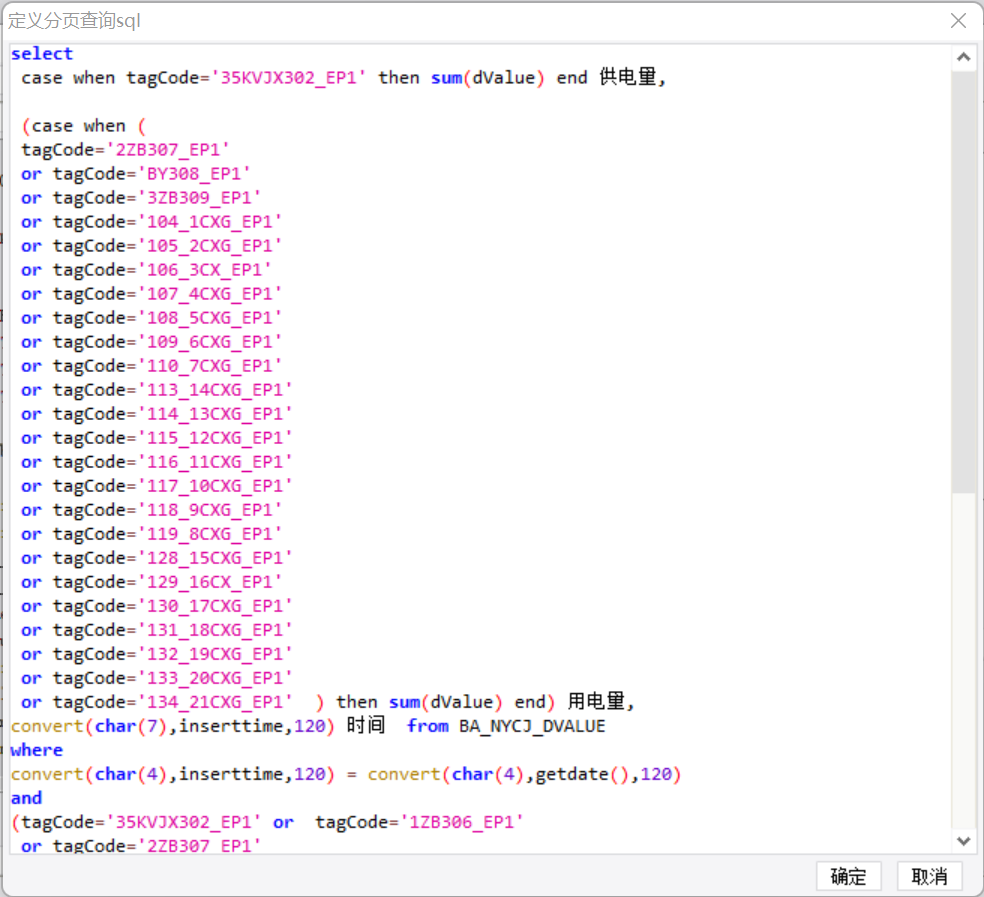Screen dimensions: 984x897
Task: Click the text '35KVJX302_EP1' in first case line
Action: (289, 78)
